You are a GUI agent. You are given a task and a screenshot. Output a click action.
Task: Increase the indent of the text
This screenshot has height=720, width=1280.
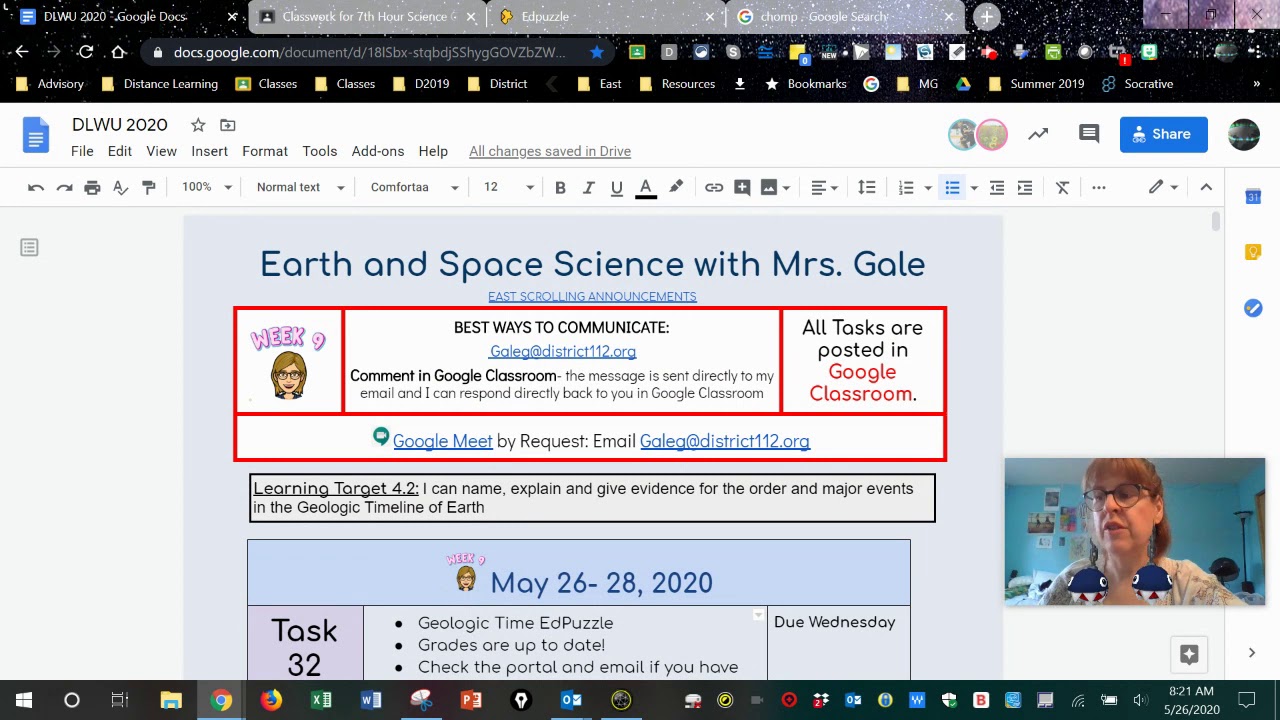click(x=1025, y=187)
